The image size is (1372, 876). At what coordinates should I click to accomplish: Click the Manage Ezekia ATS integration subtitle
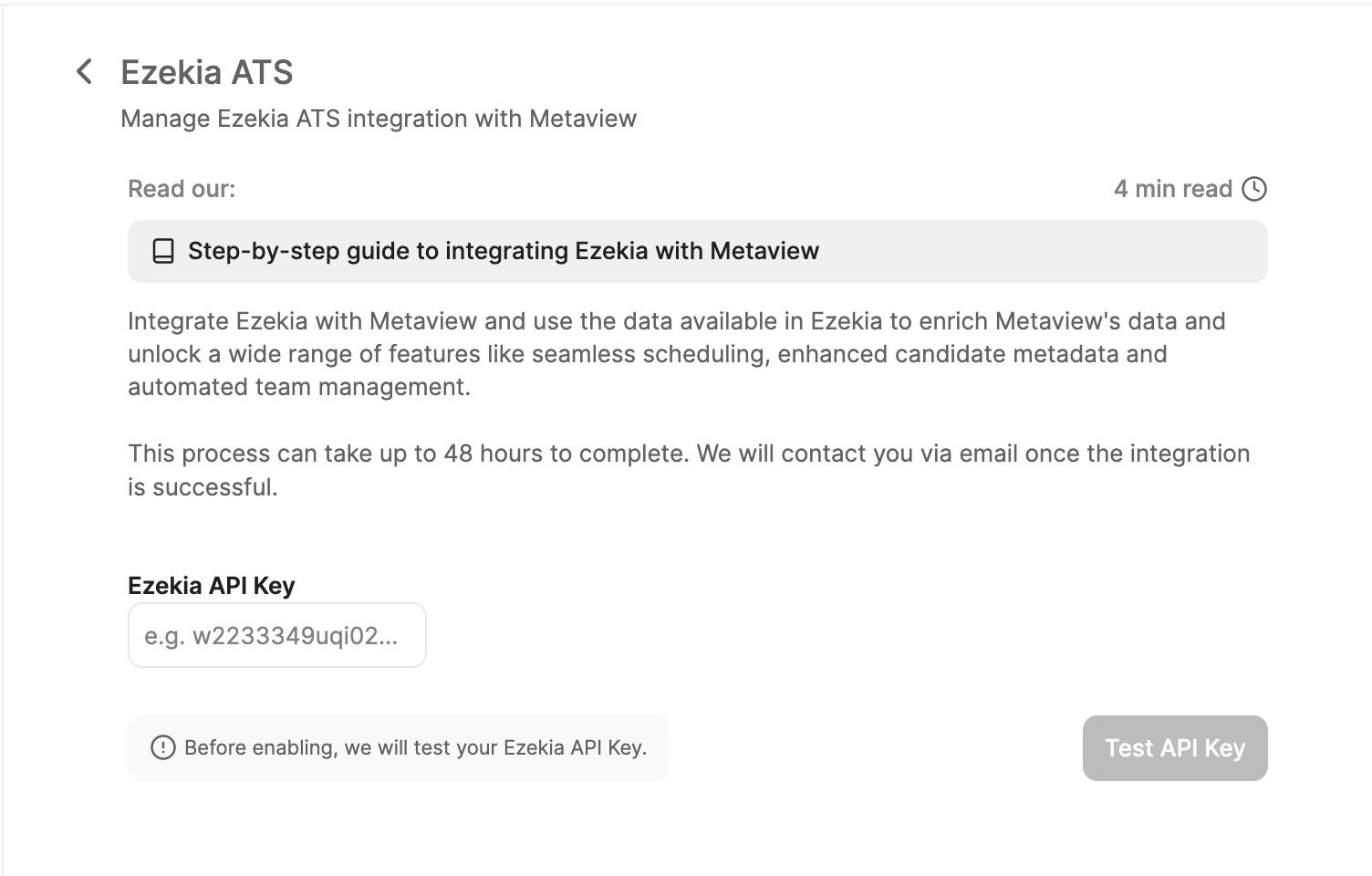coord(378,119)
